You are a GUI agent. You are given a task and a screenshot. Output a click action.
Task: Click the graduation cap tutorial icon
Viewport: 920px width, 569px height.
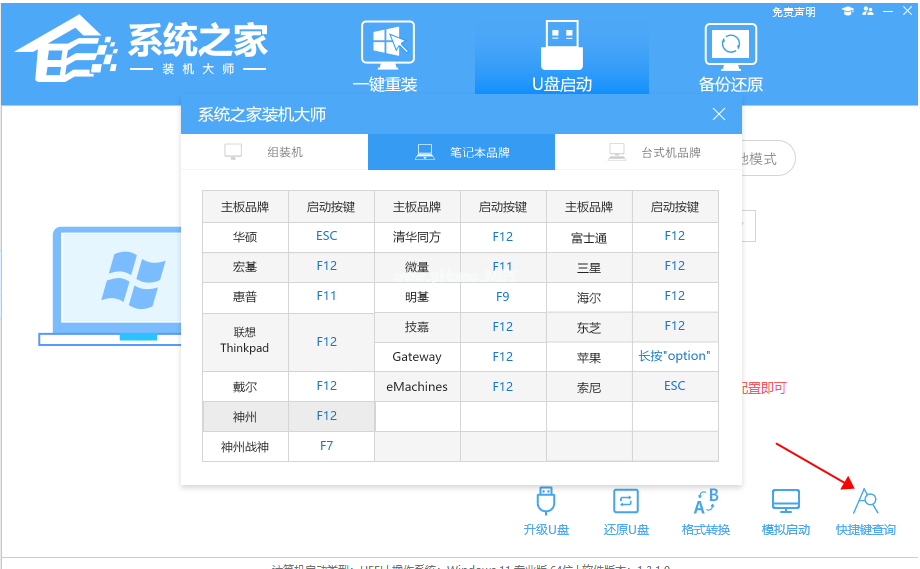pos(848,11)
